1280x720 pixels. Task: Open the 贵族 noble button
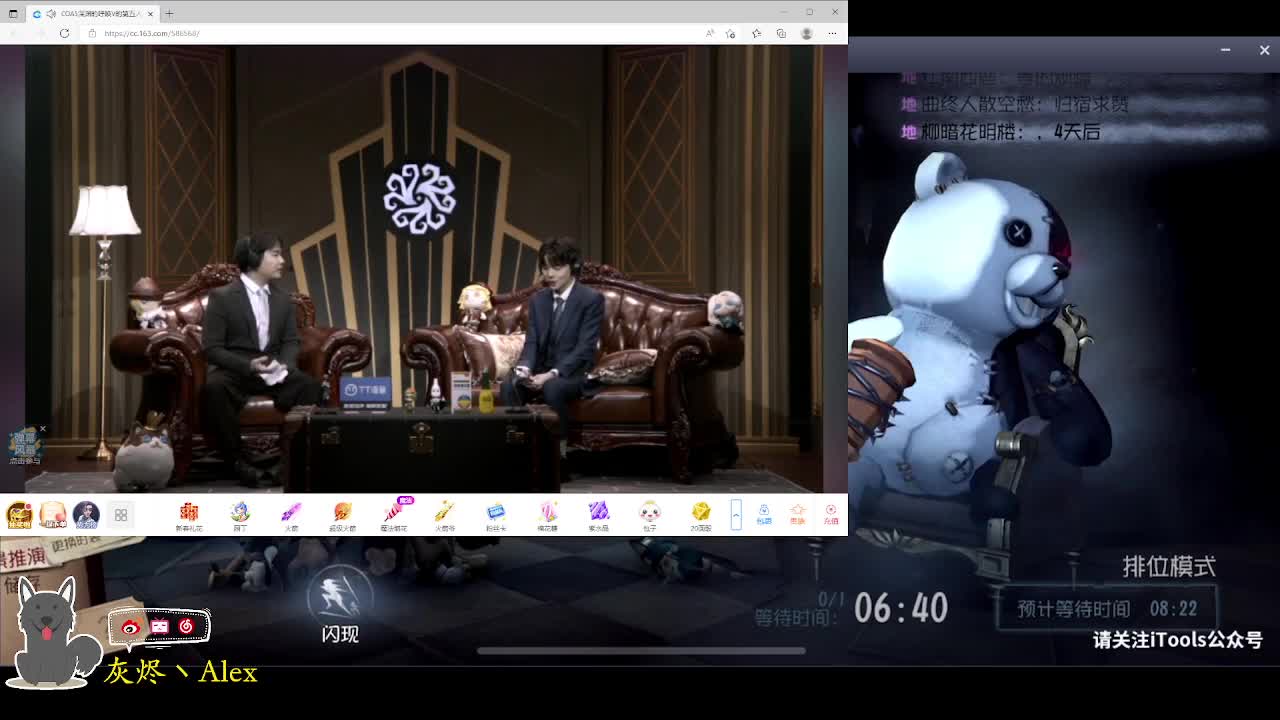797,514
